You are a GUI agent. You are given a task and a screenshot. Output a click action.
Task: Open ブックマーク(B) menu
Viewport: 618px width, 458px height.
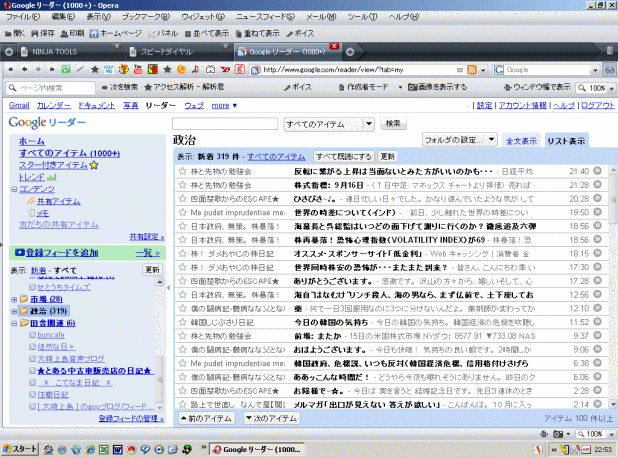tap(146, 17)
